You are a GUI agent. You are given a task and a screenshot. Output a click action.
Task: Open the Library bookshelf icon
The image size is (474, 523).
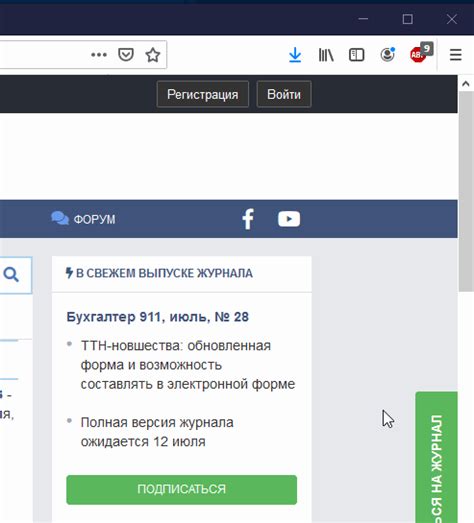[326, 55]
